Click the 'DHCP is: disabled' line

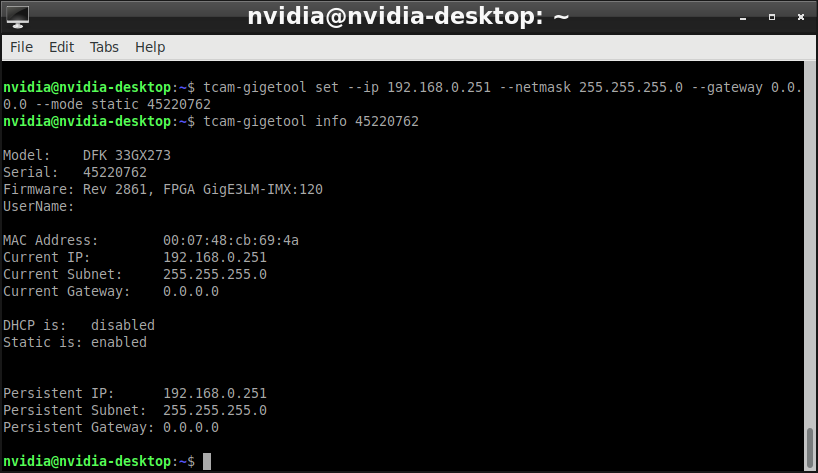[79, 325]
